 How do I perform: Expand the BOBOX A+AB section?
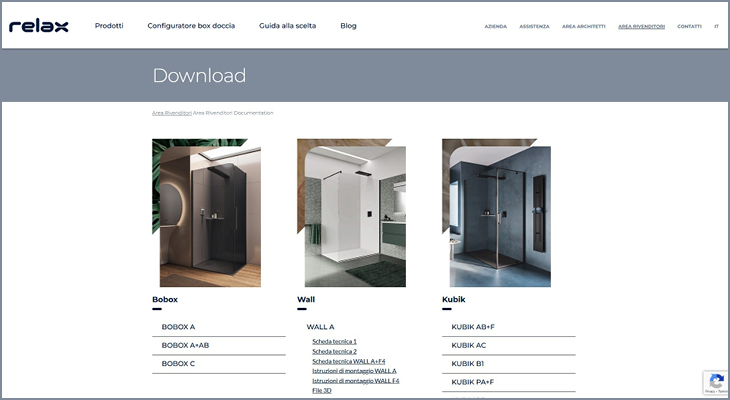click(x=185, y=345)
